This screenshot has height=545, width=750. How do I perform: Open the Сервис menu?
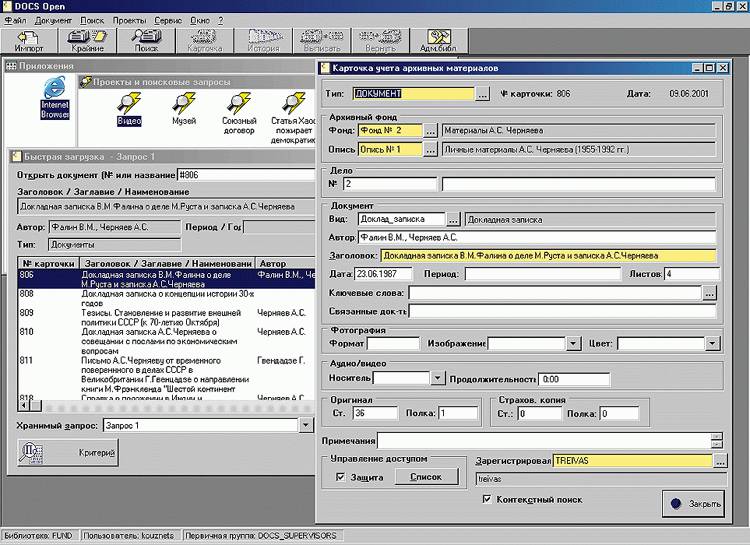pos(168,21)
